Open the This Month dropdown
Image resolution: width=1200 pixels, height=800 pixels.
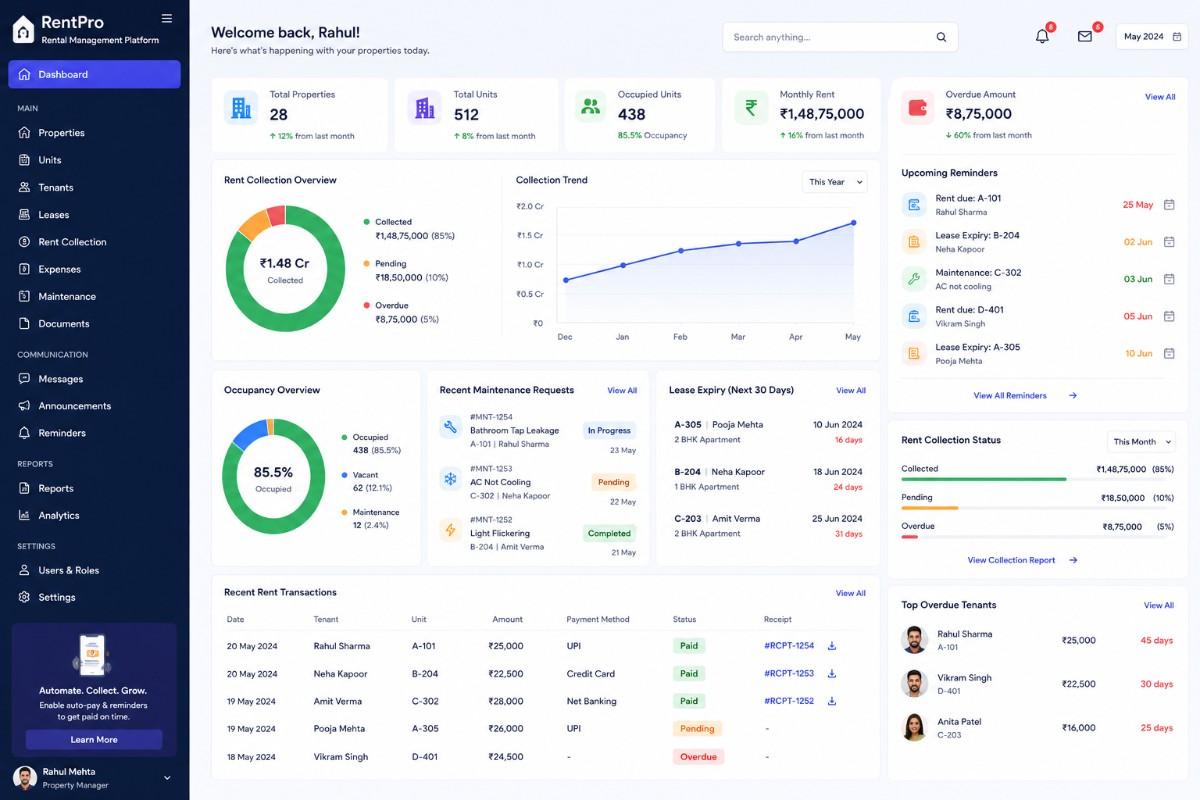(1141, 441)
